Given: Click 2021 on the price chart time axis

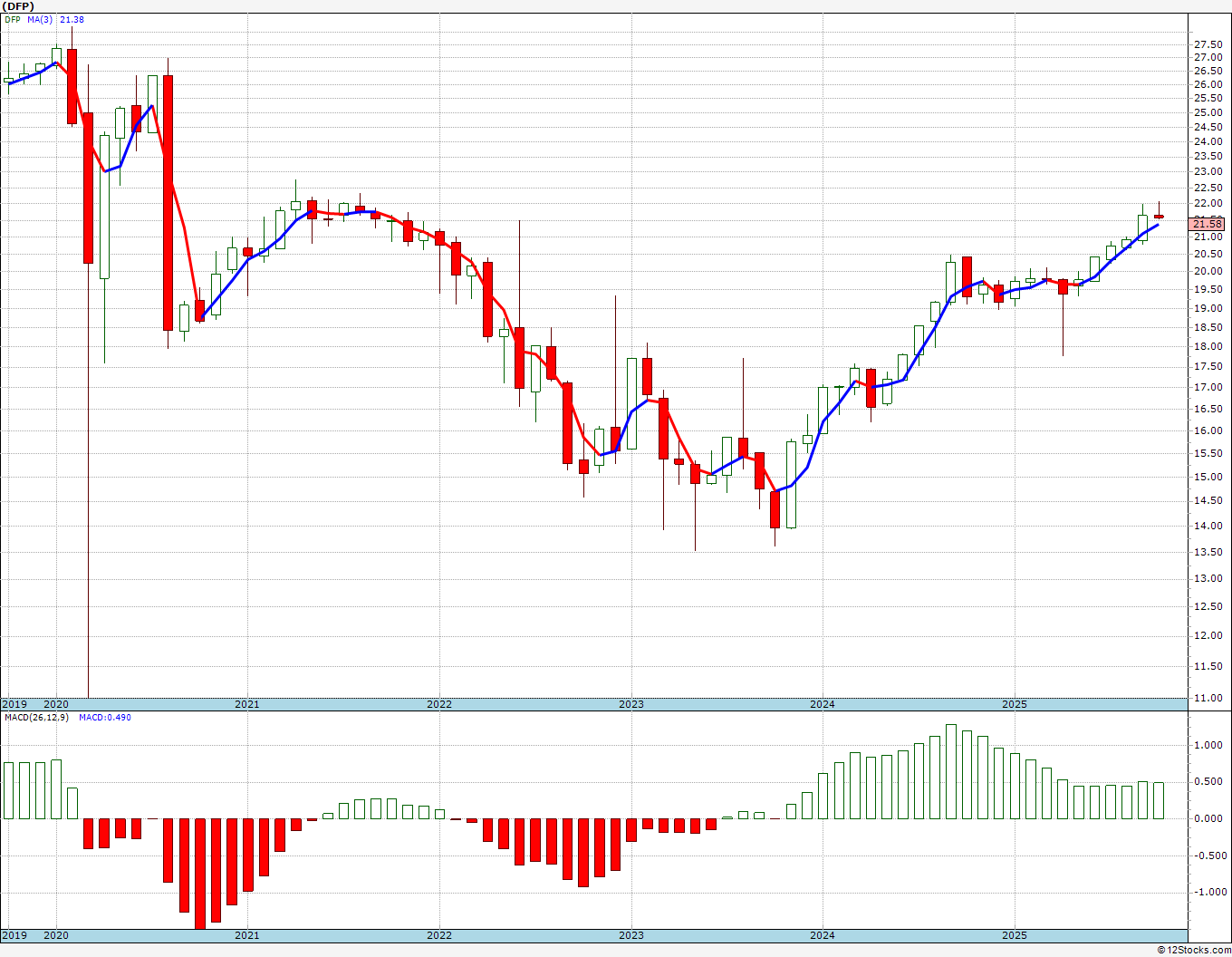Looking at the screenshot, I should click(x=247, y=704).
